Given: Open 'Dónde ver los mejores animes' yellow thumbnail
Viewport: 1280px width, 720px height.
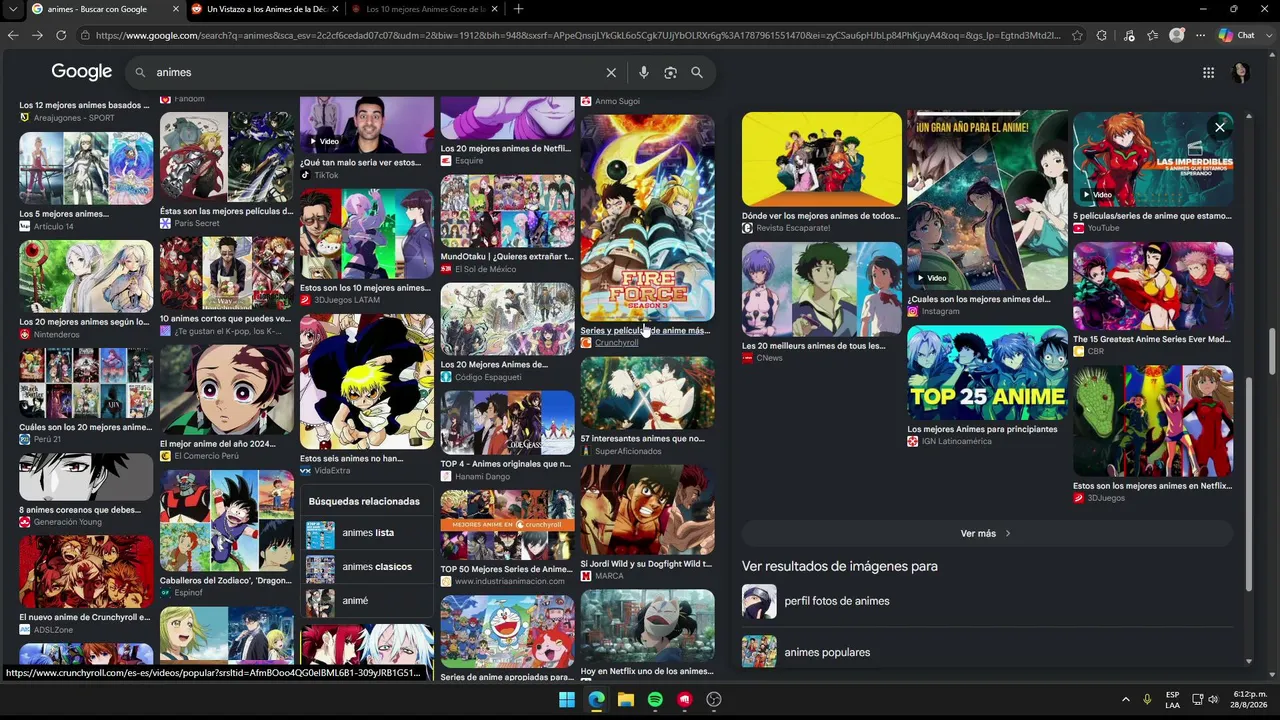Looking at the screenshot, I should [x=822, y=159].
